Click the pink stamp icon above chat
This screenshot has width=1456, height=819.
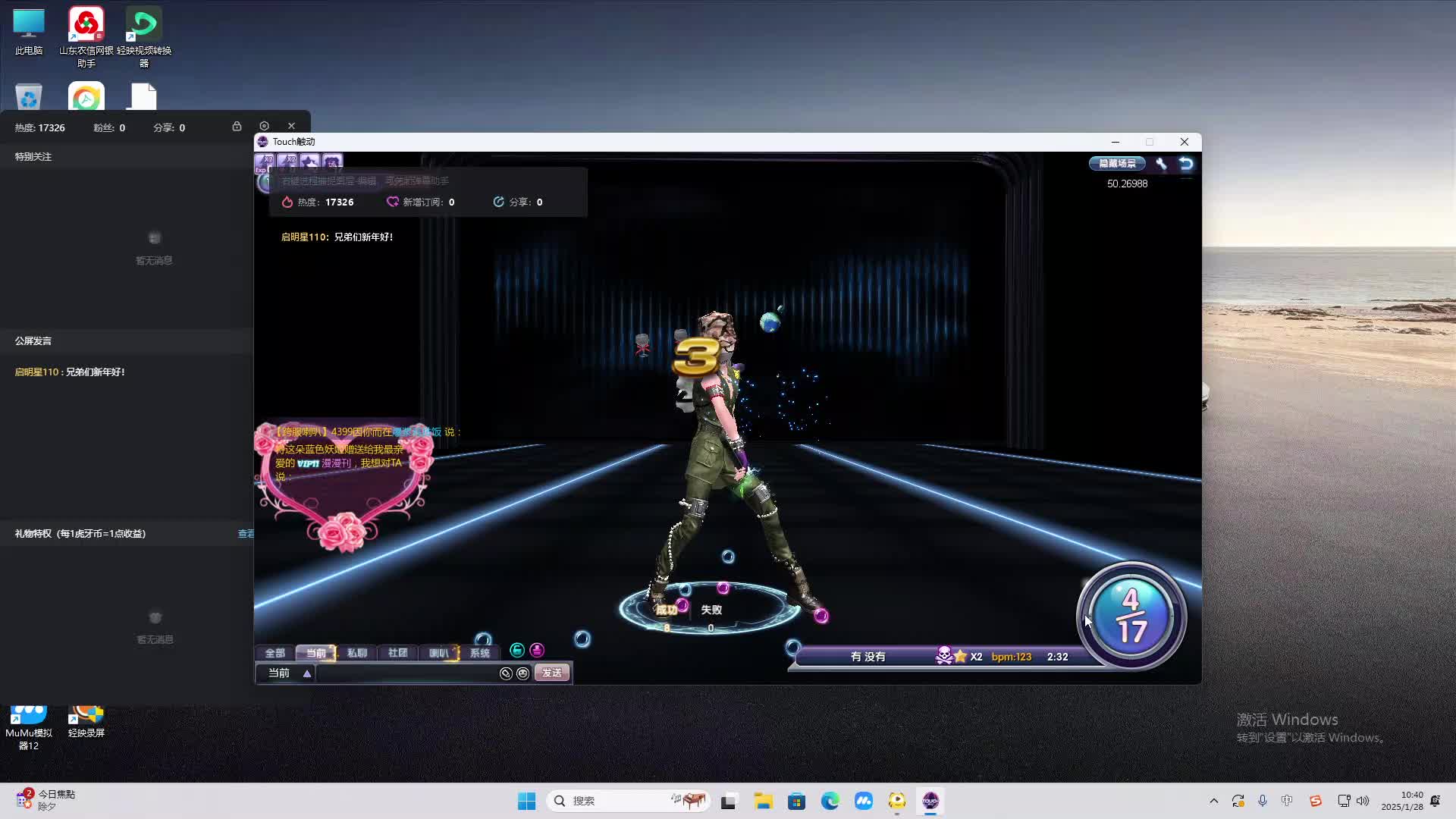coord(537,650)
